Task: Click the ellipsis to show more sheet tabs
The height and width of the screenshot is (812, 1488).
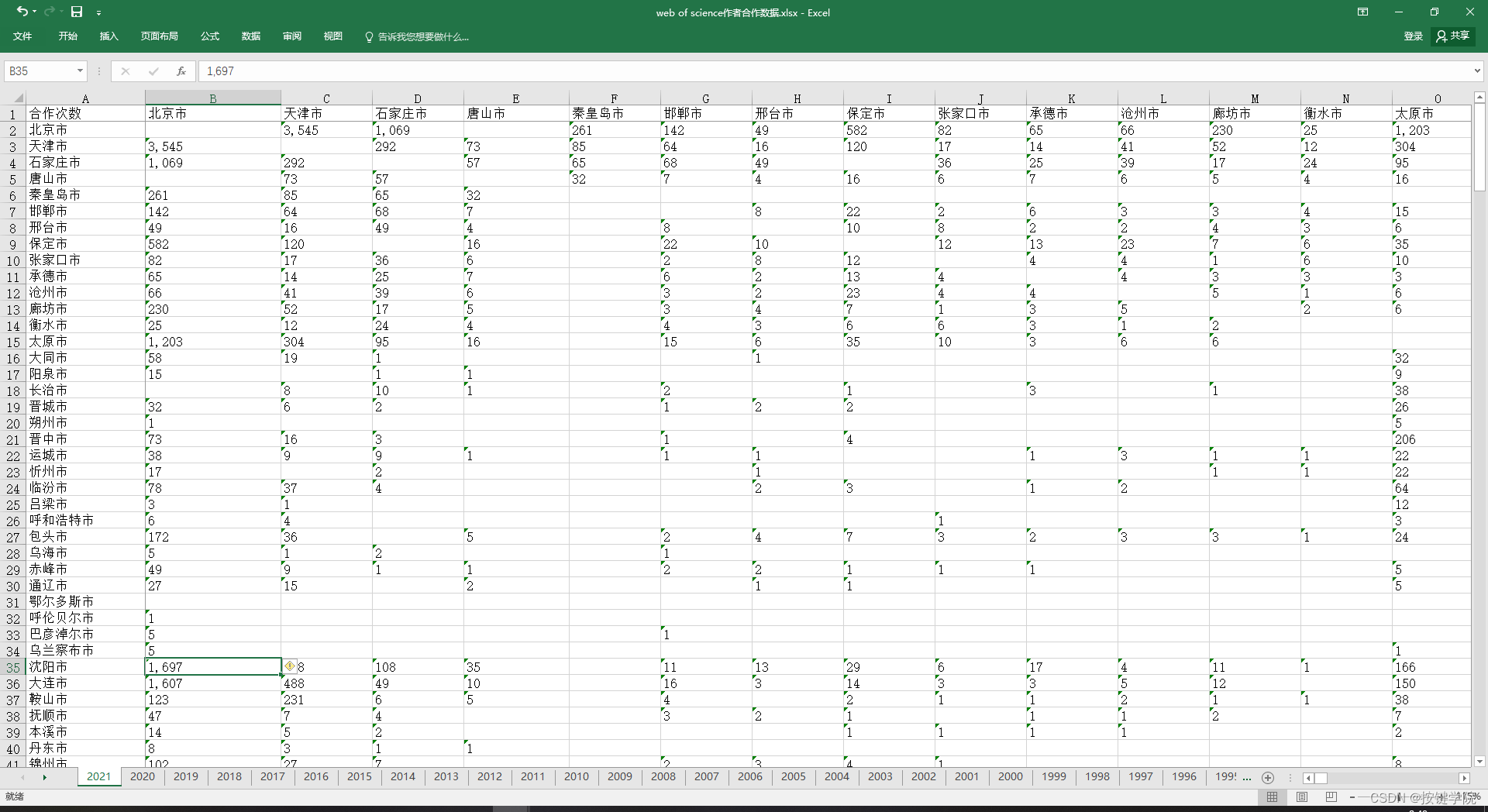Action: [x=1246, y=777]
